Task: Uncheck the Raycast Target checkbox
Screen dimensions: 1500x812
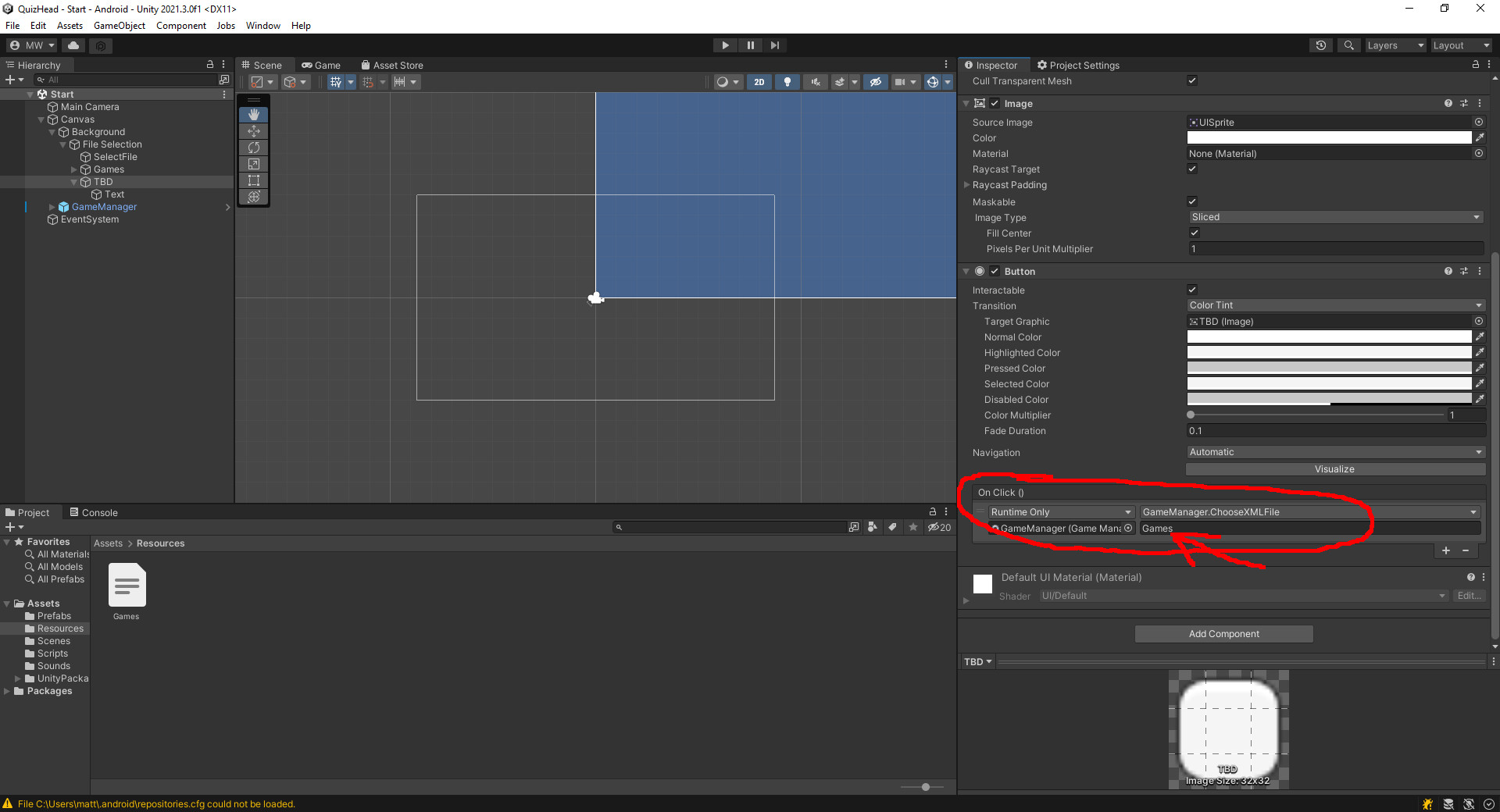Action: click(x=1192, y=169)
